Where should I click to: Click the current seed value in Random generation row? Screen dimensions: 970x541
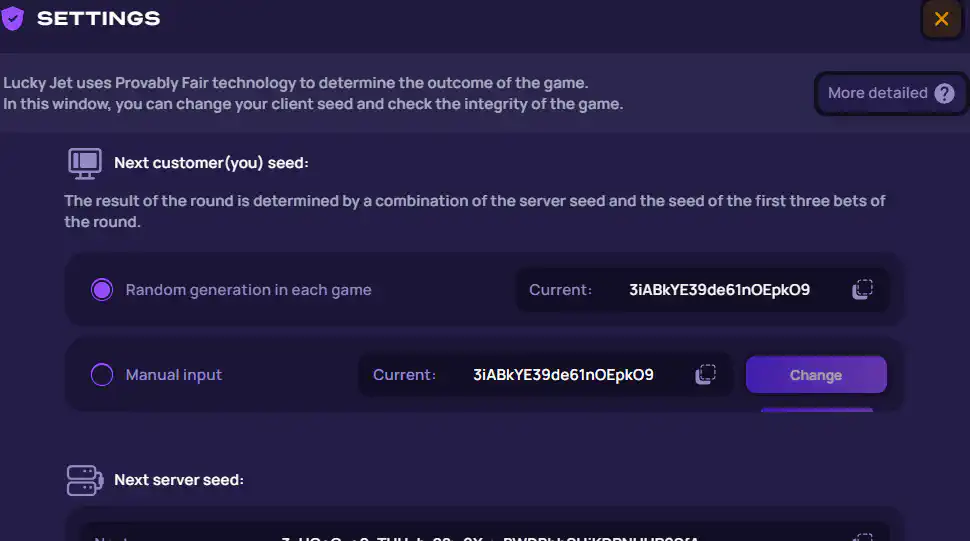click(719, 290)
